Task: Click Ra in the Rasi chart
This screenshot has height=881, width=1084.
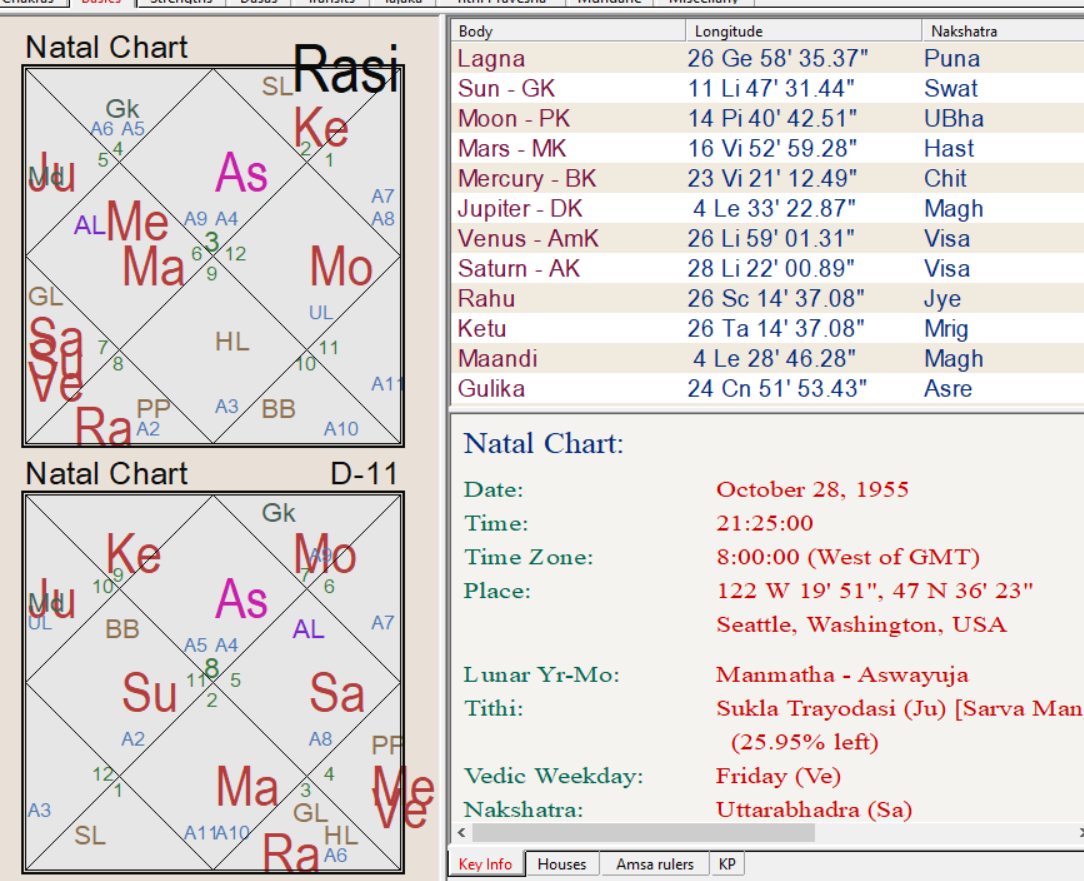Action: coord(102,427)
